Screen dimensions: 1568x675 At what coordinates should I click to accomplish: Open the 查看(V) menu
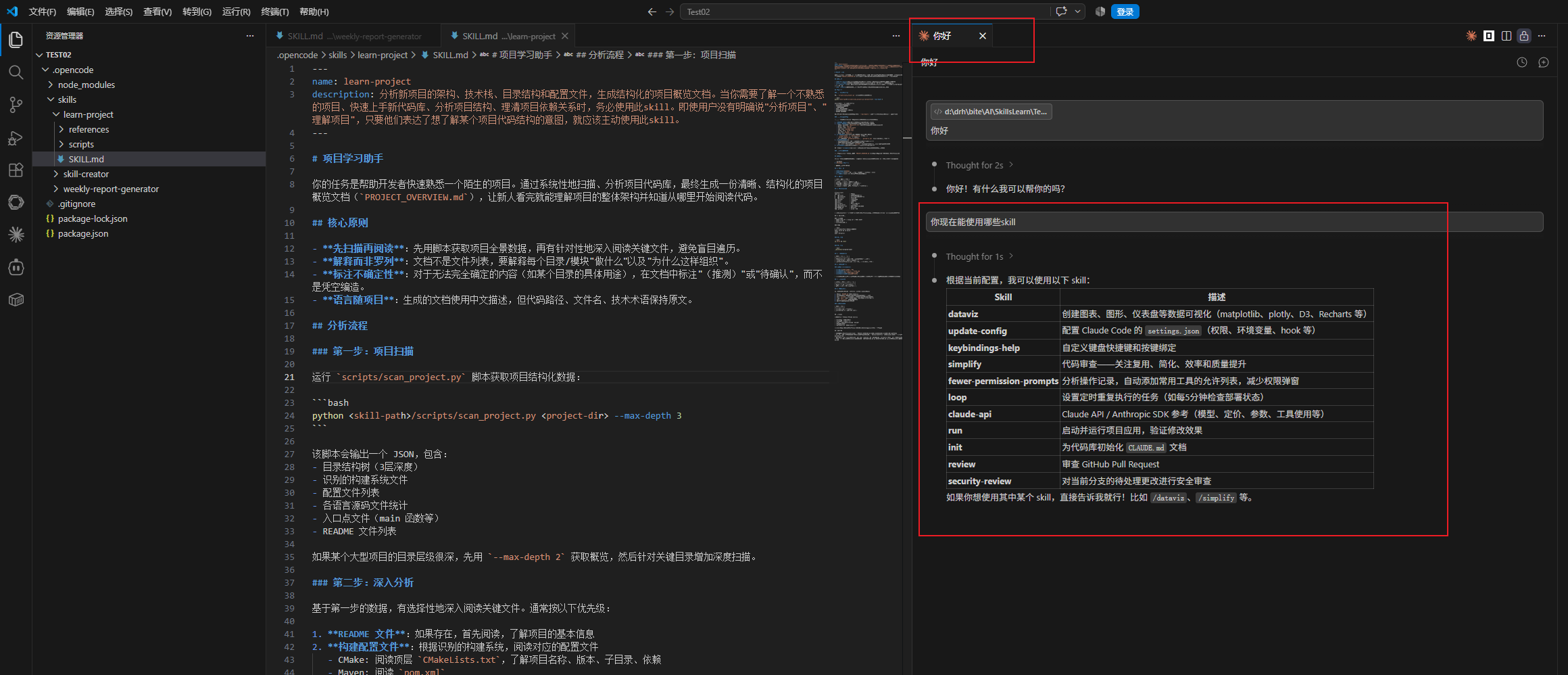(157, 11)
